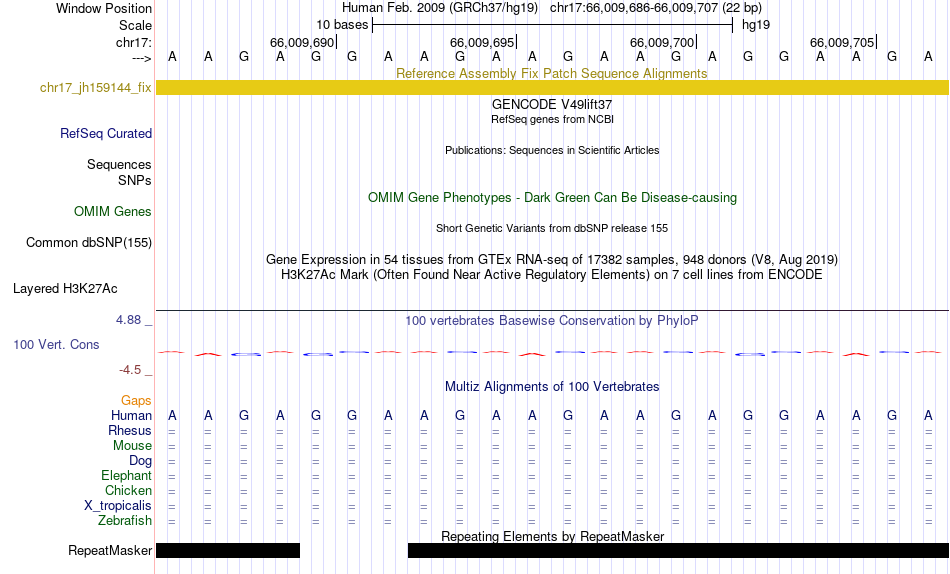Click the Gaps label in Multiz track
Image resolution: width=950 pixels, height=574 pixels.
coord(136,400)
